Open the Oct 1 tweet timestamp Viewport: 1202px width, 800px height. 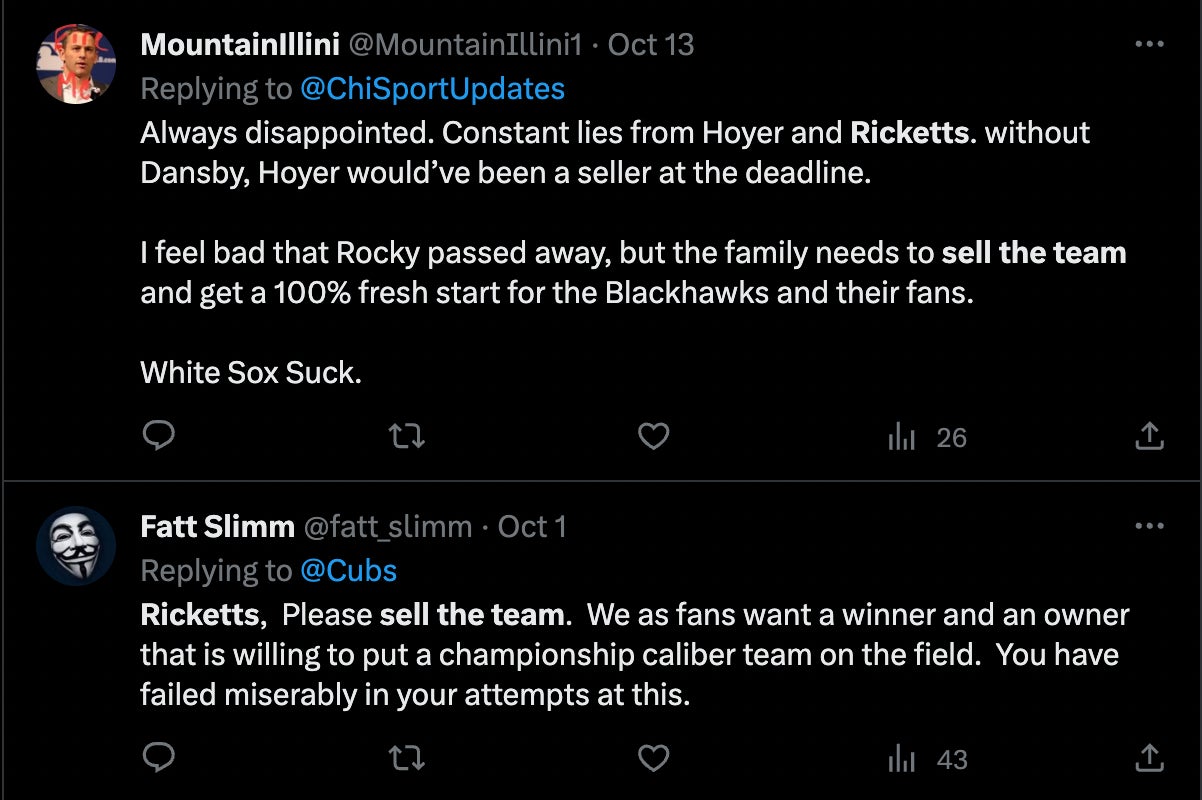click(532, 527)
